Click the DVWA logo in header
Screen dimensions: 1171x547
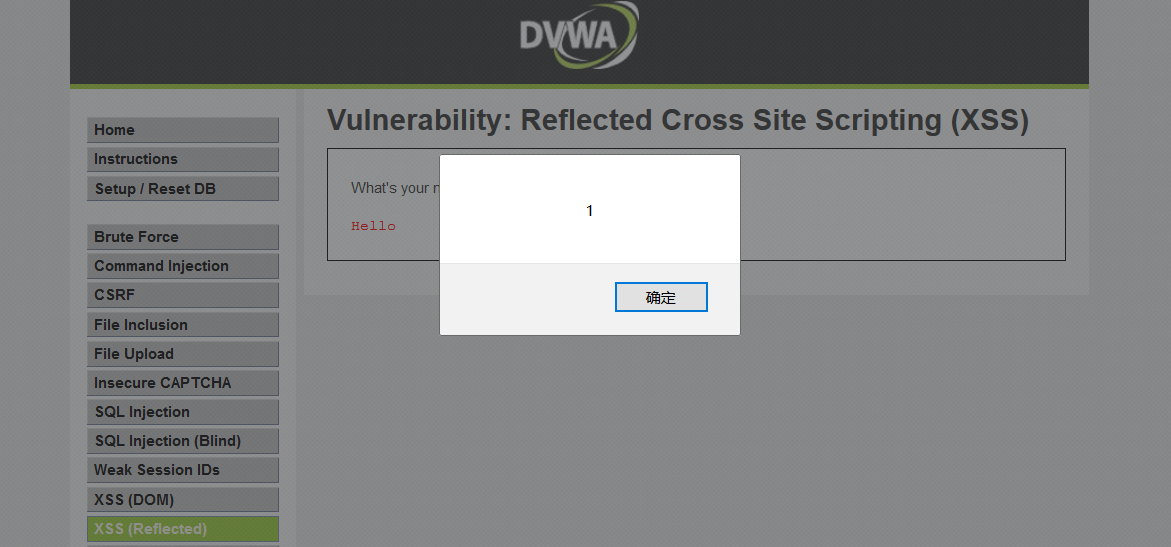point(580,34)
